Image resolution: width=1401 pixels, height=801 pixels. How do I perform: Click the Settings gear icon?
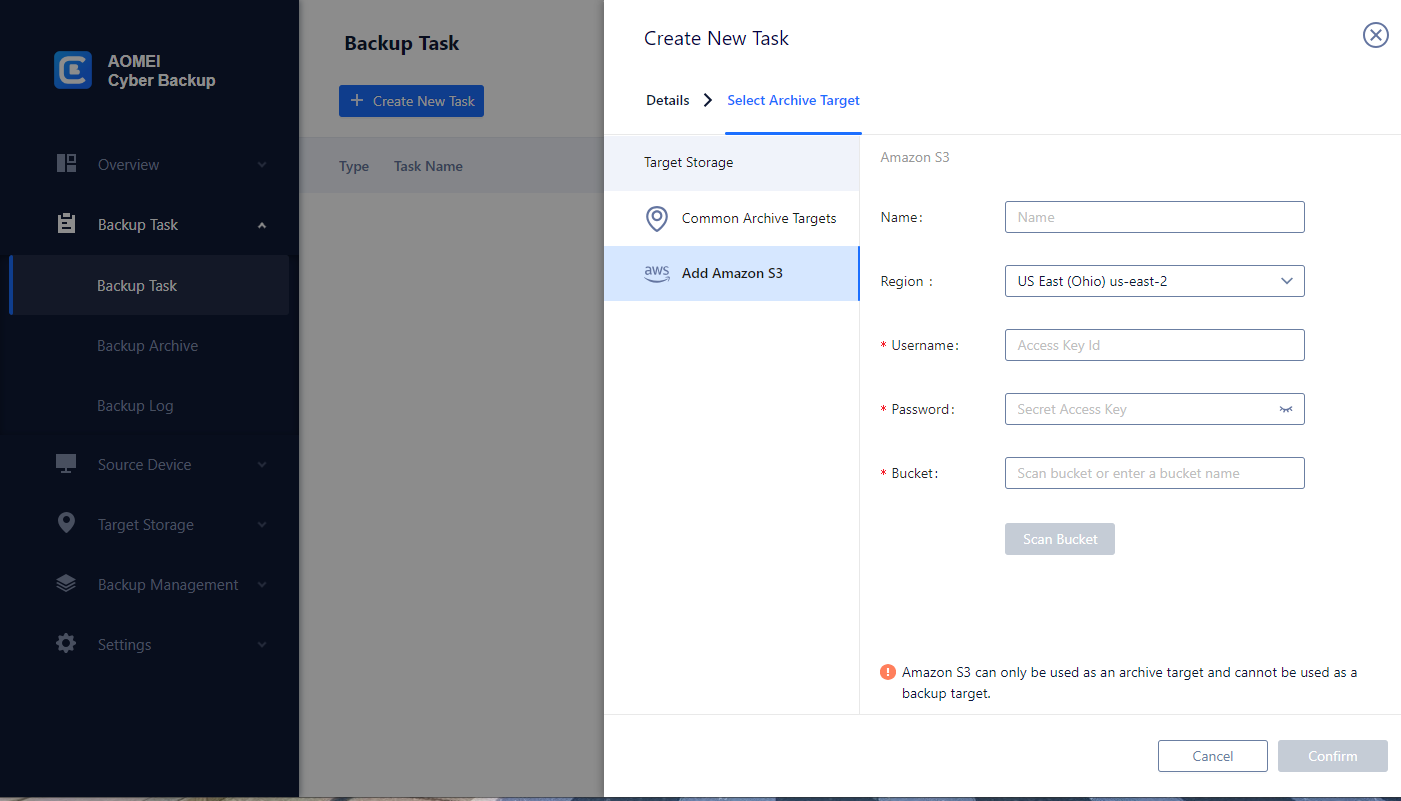(x=67, y=644)
